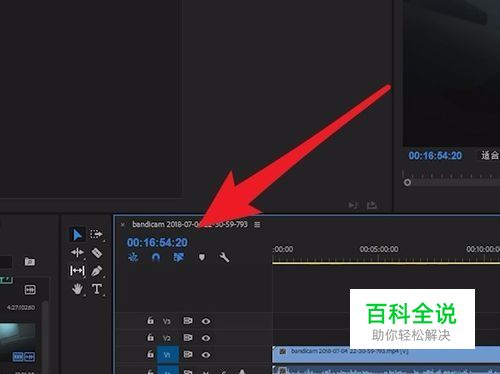Image resolution: width=500 pixels, height=374 pixels.
Task: Click the bin icon in Project panel
Action: click(30, 262)
